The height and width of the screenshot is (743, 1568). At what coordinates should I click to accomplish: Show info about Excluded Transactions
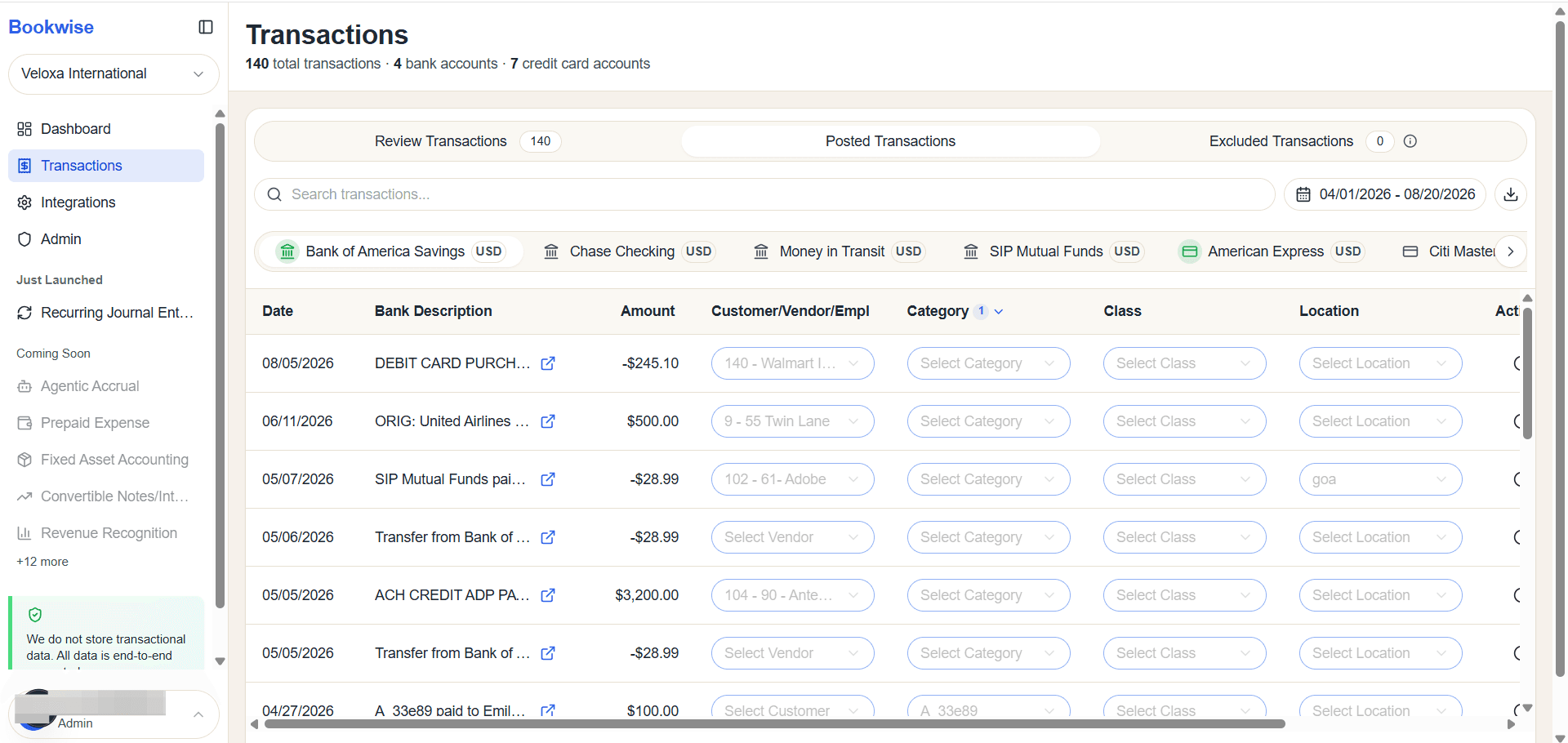1410,141
